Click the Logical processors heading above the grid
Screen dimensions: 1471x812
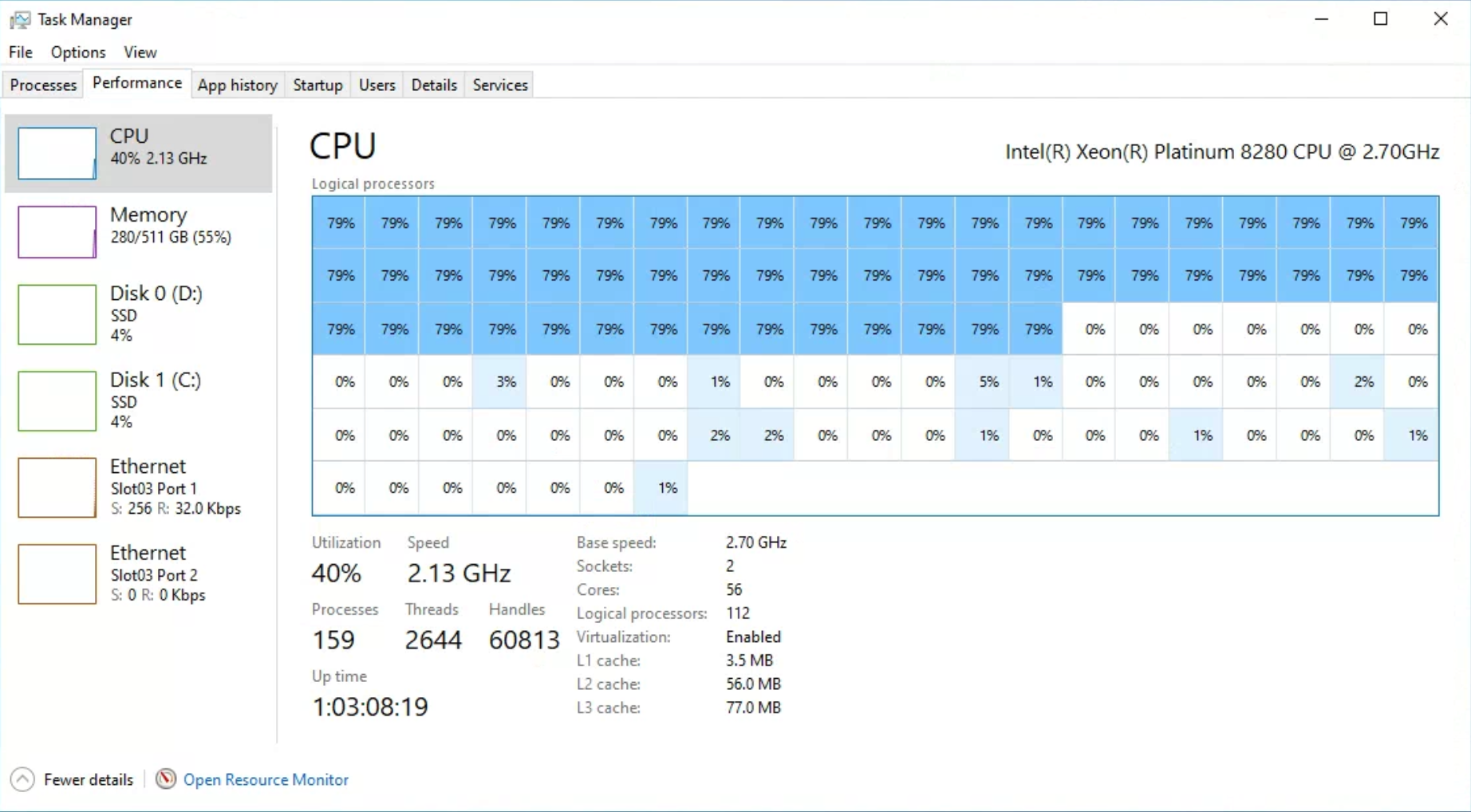click(x=373, y=183)
